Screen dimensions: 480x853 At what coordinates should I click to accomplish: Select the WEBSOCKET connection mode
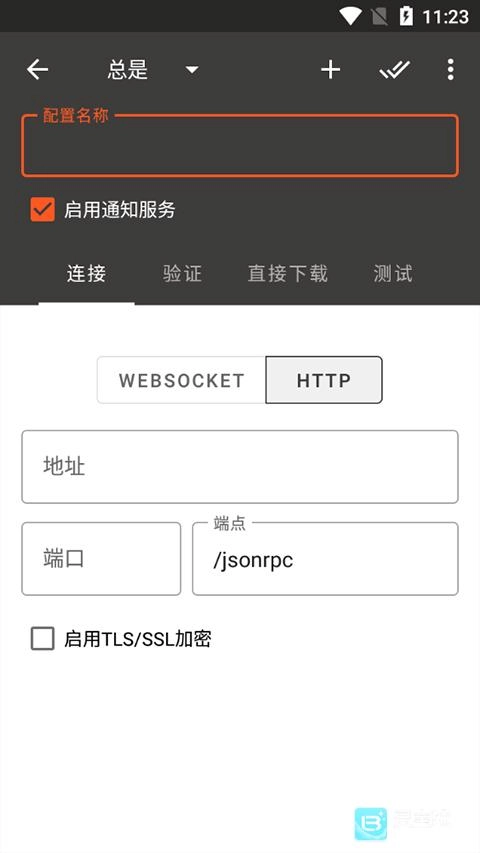(182, 380)
